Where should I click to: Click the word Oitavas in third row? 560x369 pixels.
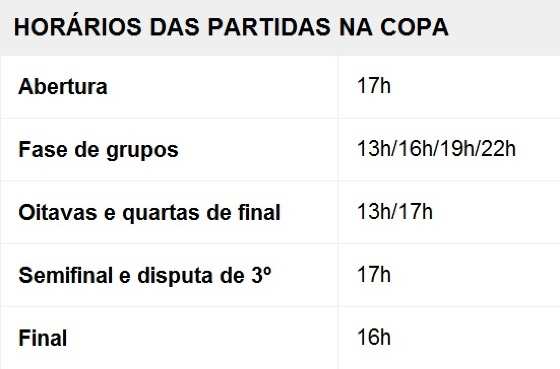(x=58, y=213)
